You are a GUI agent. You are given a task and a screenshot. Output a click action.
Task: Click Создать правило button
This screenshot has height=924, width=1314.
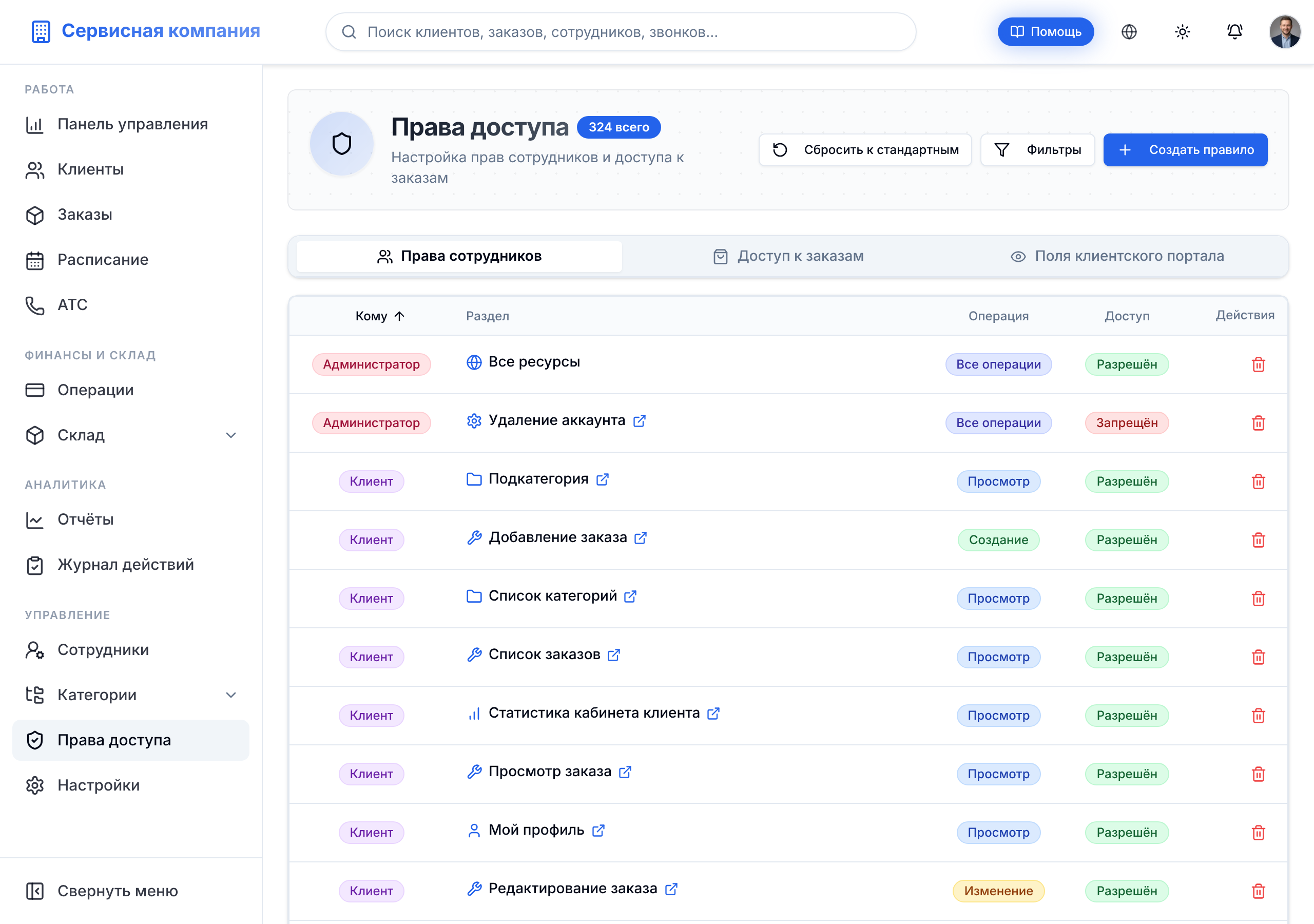[x=1185, y=150]
